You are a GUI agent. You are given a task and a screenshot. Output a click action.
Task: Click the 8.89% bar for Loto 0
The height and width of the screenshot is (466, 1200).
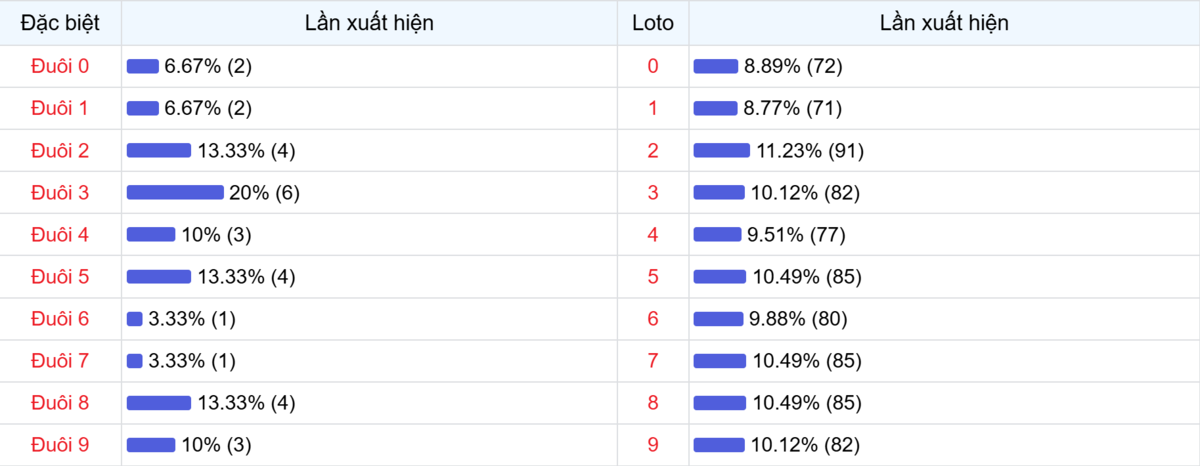point(715,67)
